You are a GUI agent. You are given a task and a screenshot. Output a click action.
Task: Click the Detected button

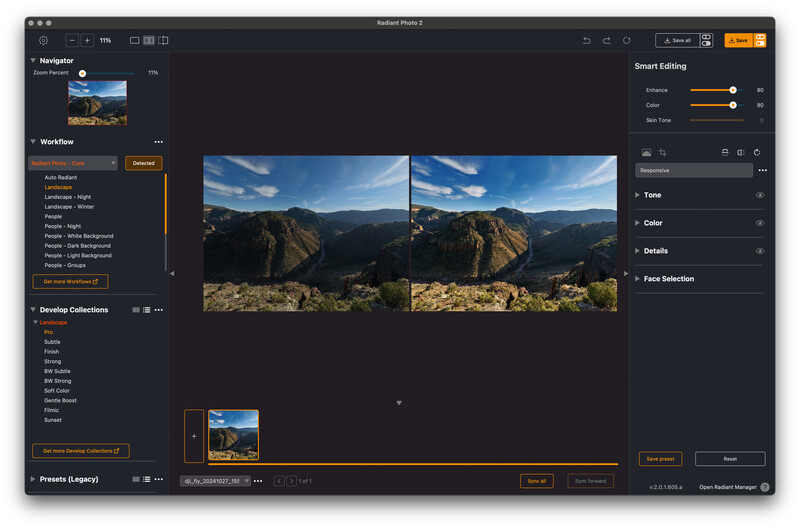[143, 163]
